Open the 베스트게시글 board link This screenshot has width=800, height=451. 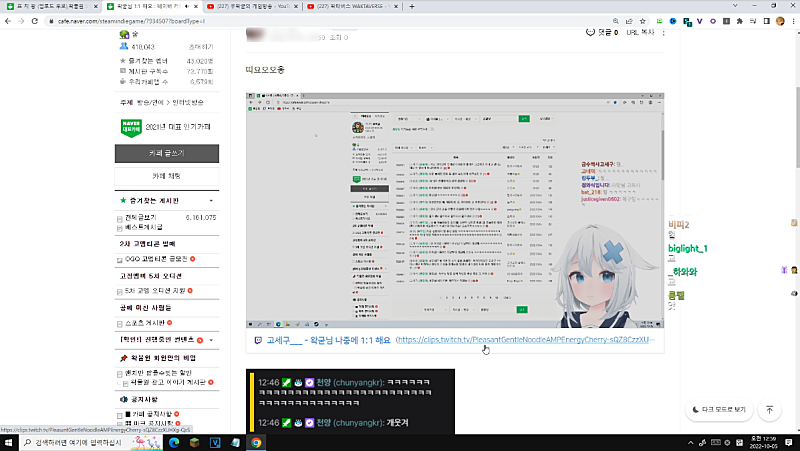[144, 227]
